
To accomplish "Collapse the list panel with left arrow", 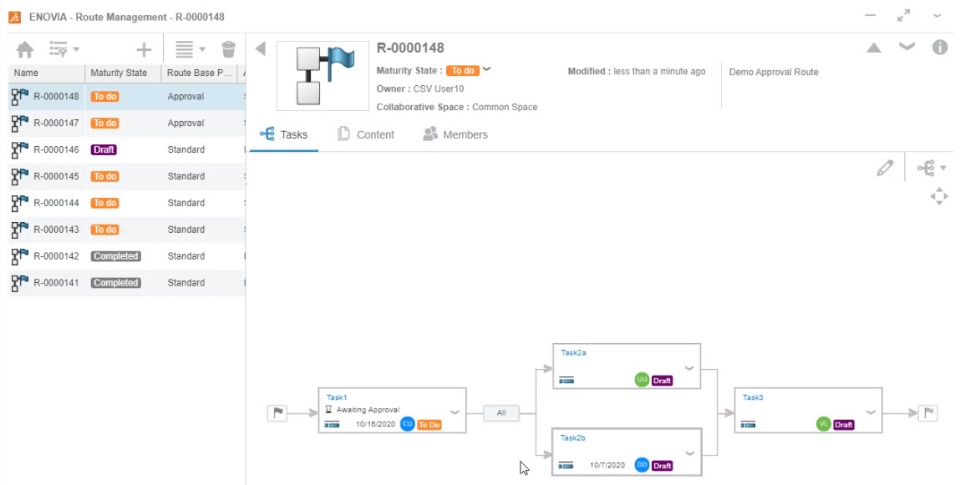I will tap(261, 48).
